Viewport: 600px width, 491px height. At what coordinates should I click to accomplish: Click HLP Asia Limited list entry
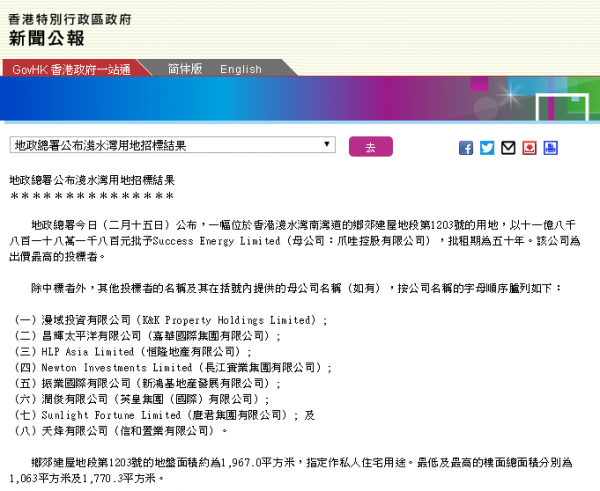[x=88, y=352]
